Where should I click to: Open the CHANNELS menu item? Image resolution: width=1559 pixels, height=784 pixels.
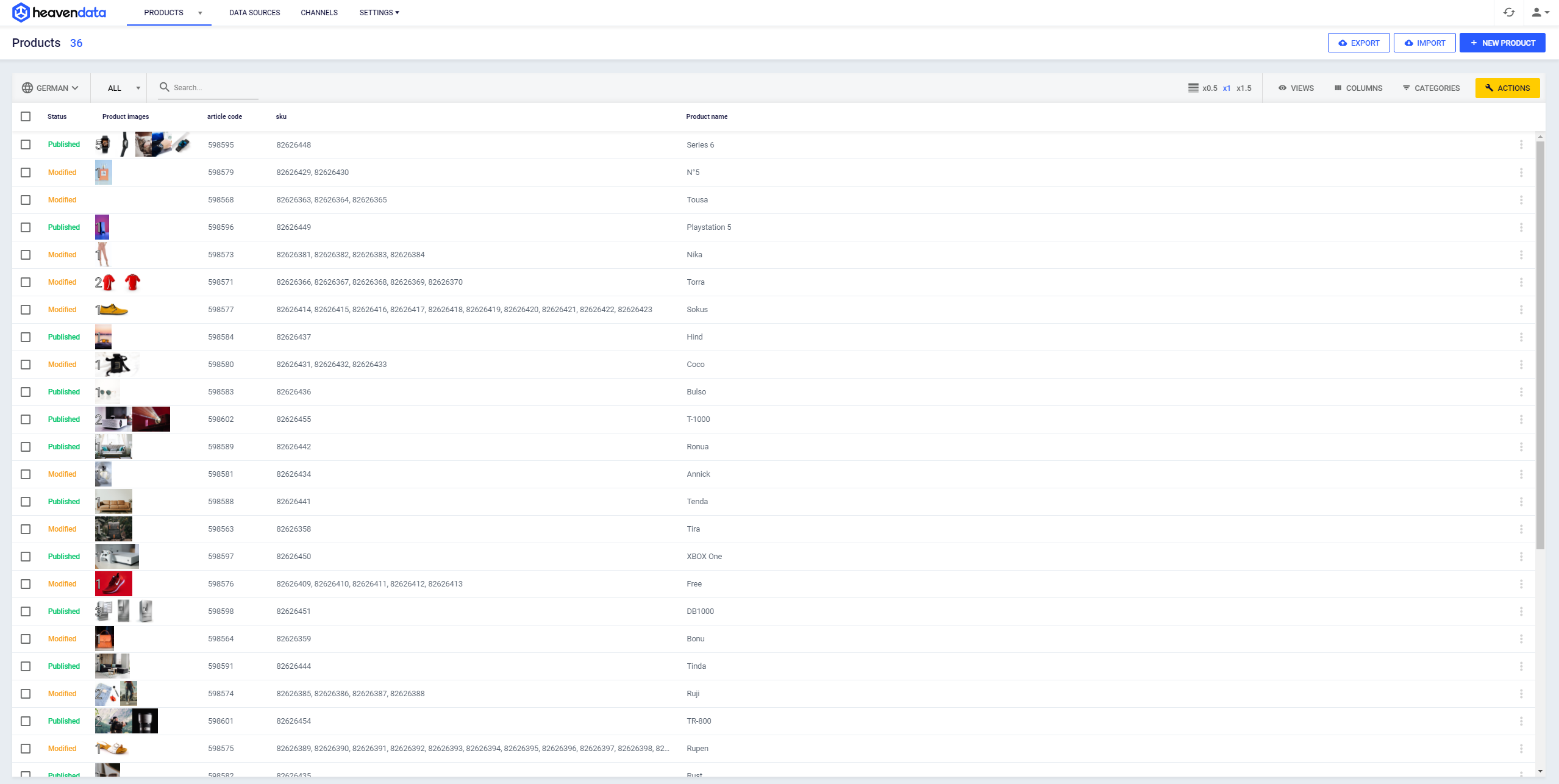coord(319,13)
